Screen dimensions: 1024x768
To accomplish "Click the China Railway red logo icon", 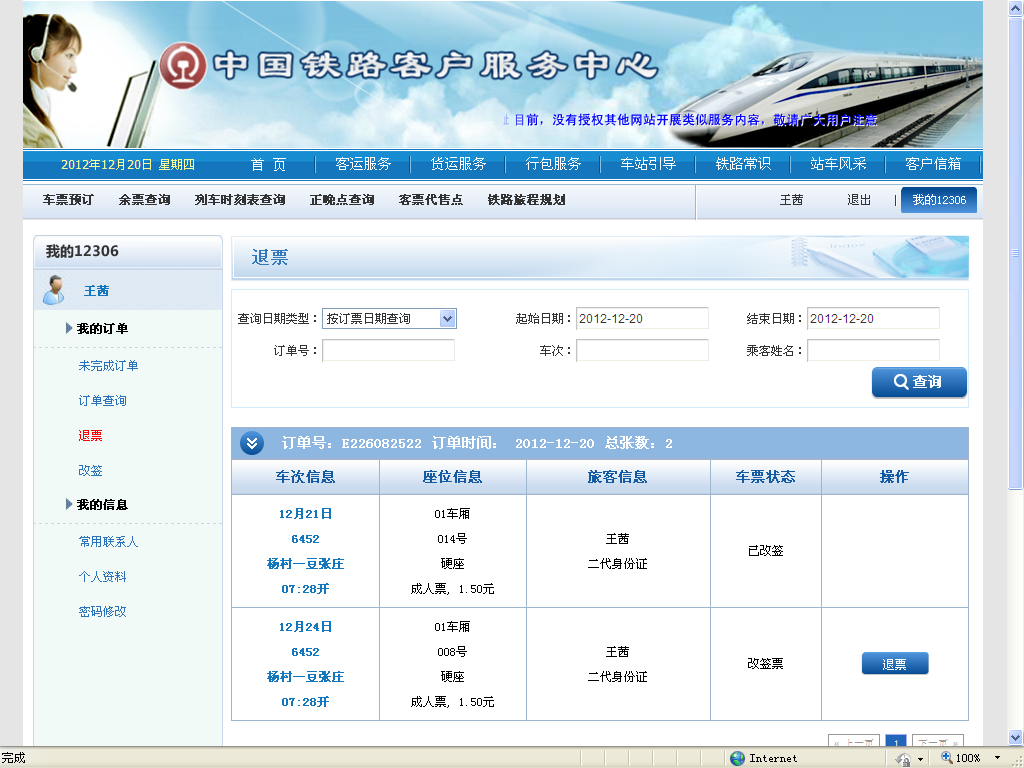I will (183, 65).
